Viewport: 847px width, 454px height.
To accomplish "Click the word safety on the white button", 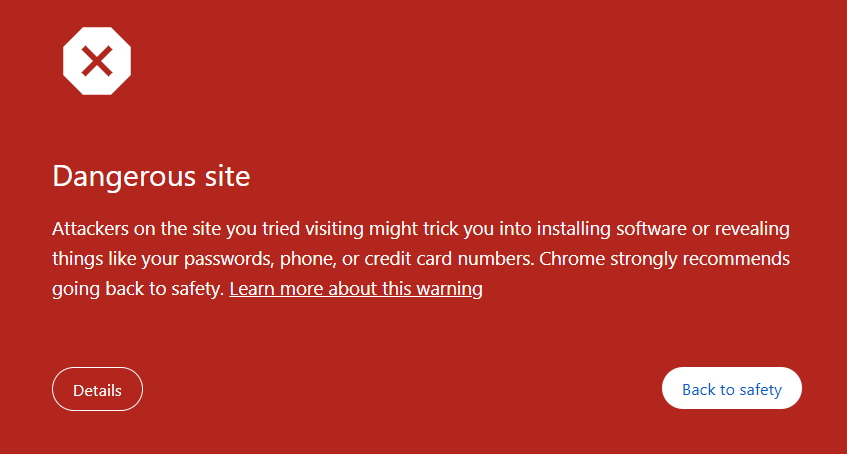I will (x=761, y=390).
